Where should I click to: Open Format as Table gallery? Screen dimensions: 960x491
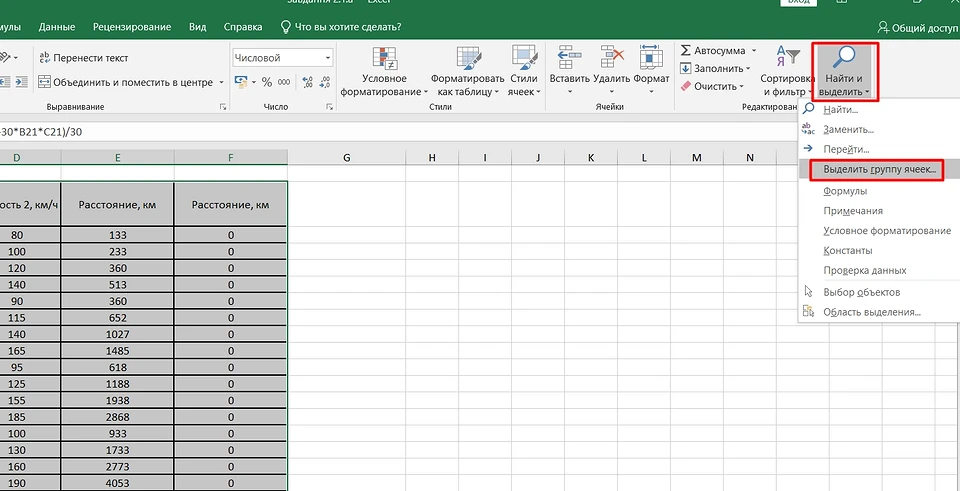click(466, 58)
